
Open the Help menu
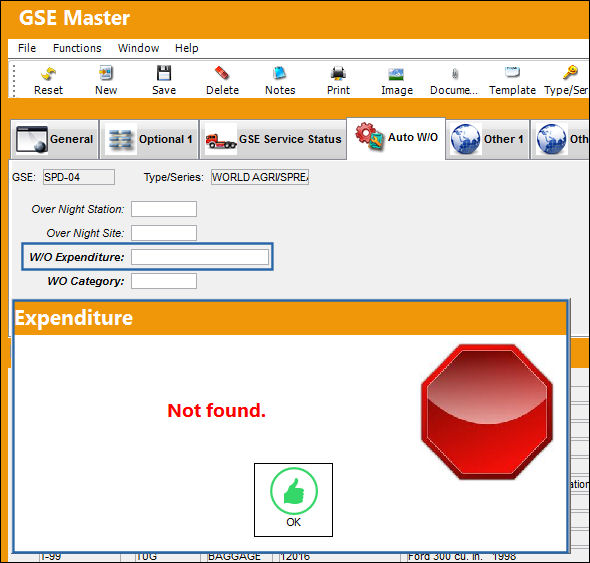(187, 48)
